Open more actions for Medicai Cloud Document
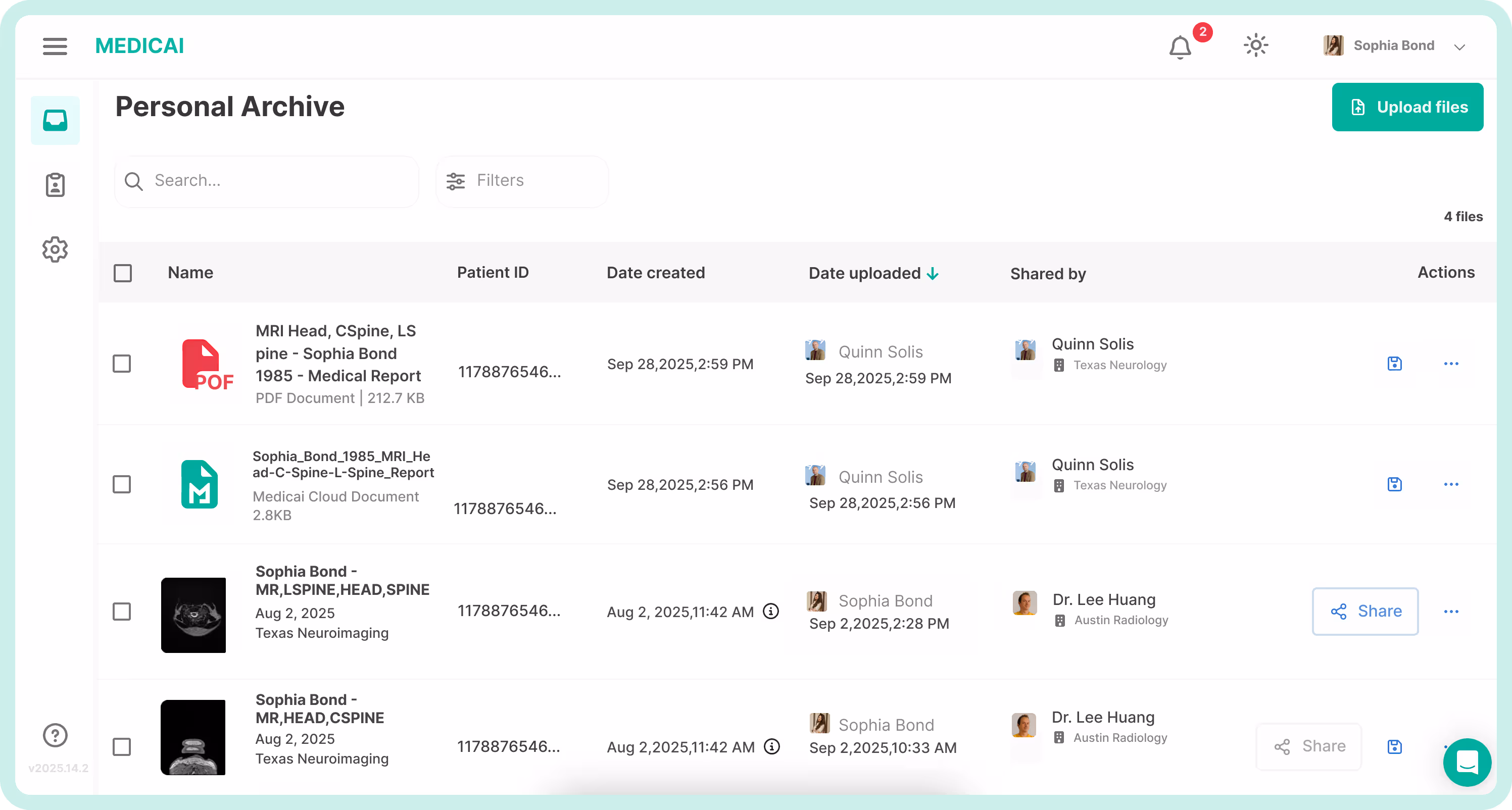This screenshot has width=1512, height=810. click(x=1451, y=484)
